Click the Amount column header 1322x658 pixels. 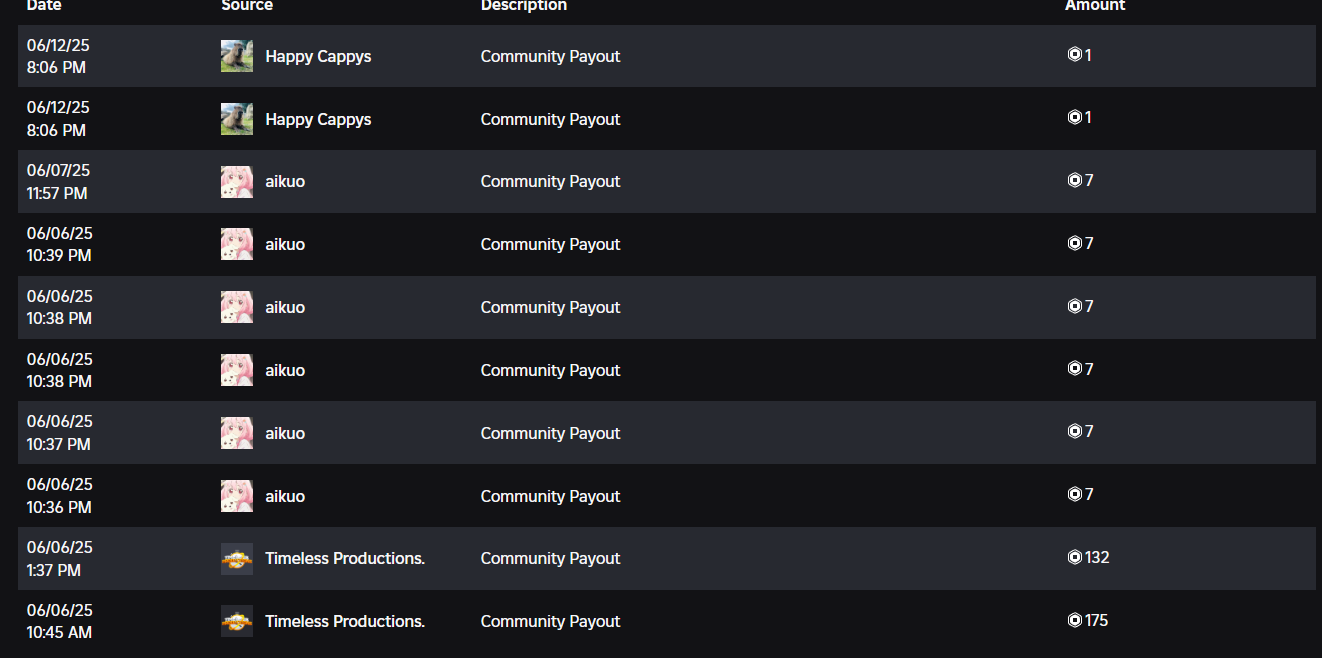pos(1095,6)
